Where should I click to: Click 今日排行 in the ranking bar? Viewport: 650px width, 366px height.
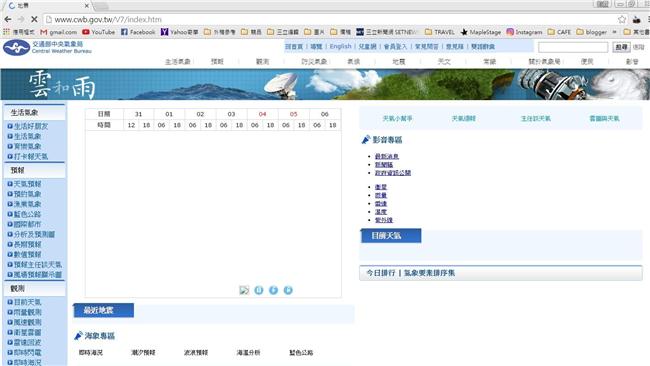tap(381, 273)
